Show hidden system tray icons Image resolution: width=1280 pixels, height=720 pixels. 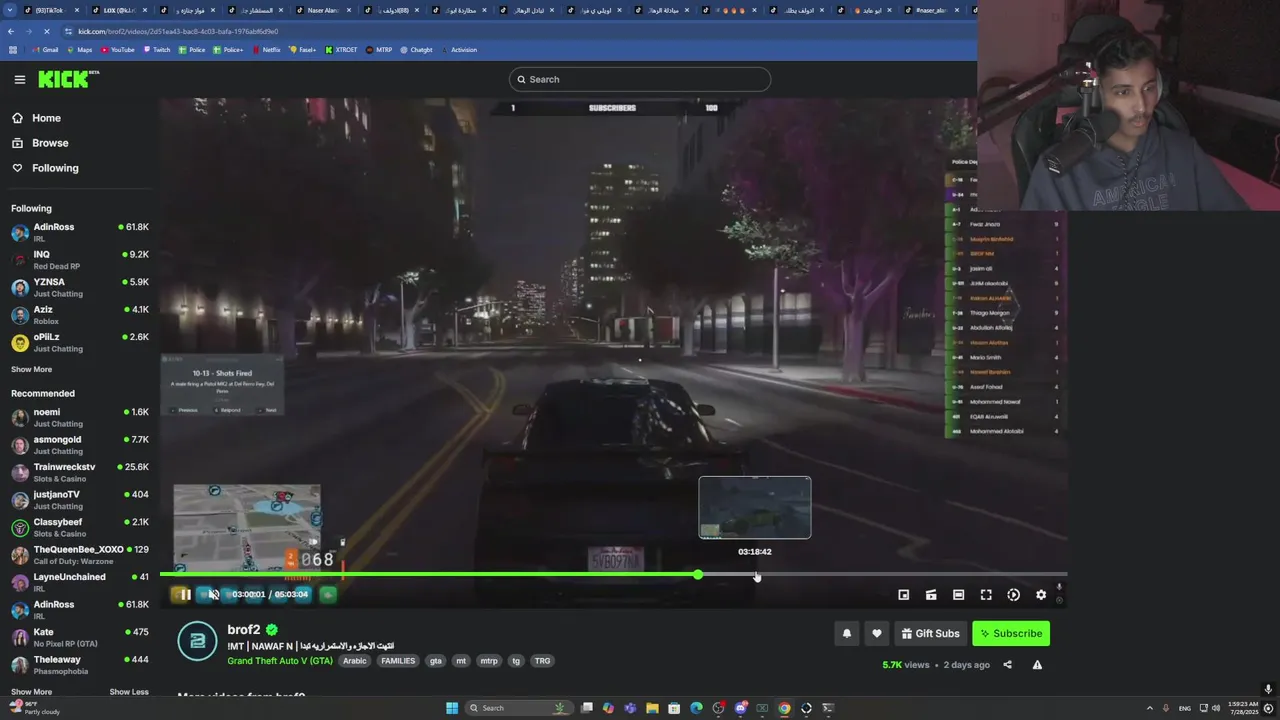pyautogui.click(x=1149, y=708)
